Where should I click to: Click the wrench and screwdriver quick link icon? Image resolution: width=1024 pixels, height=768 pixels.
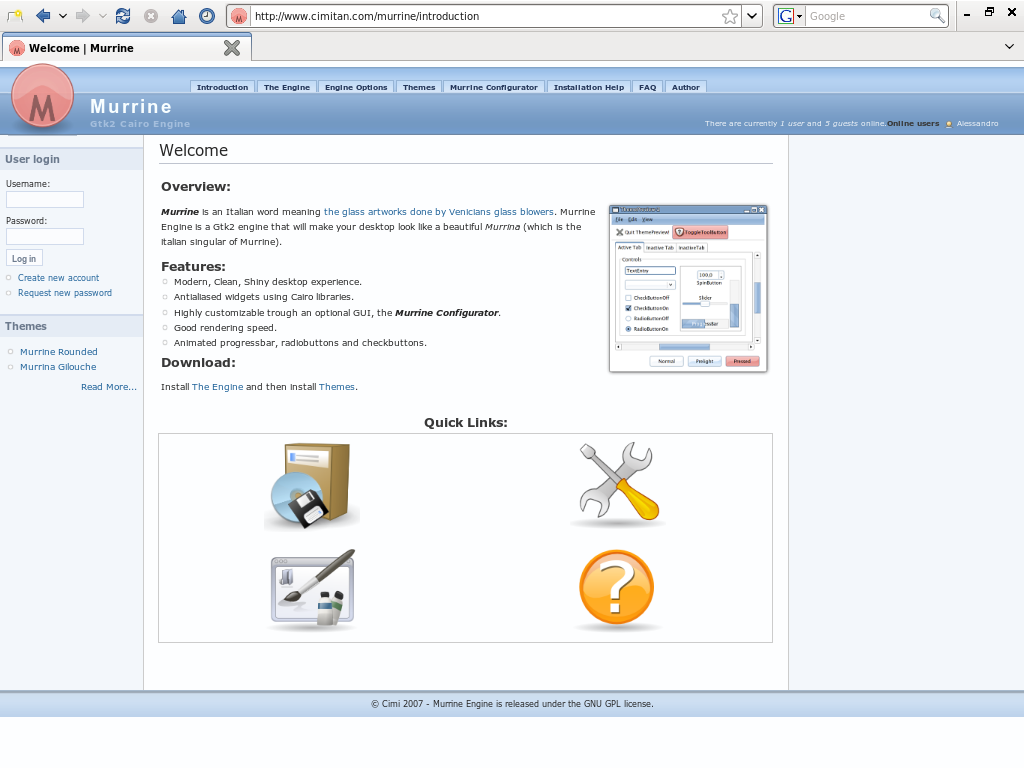point(618,484)
